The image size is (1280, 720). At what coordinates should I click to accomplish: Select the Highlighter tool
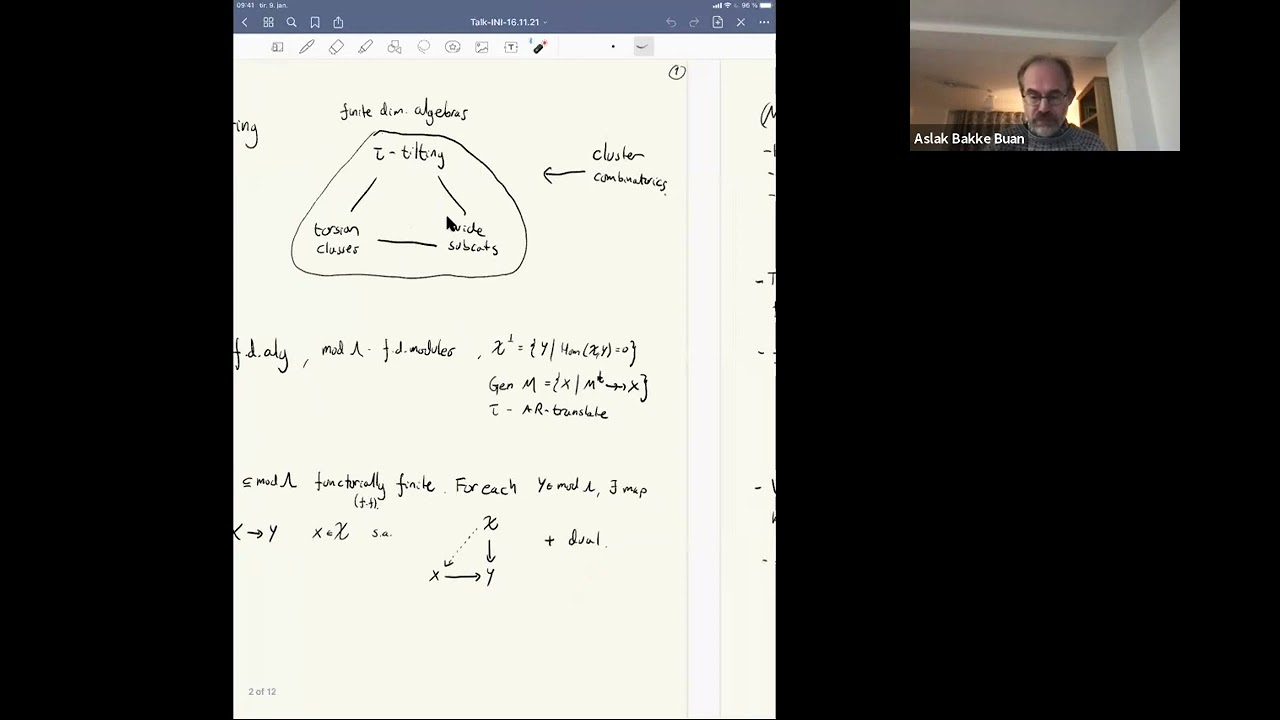pos(365,47)
